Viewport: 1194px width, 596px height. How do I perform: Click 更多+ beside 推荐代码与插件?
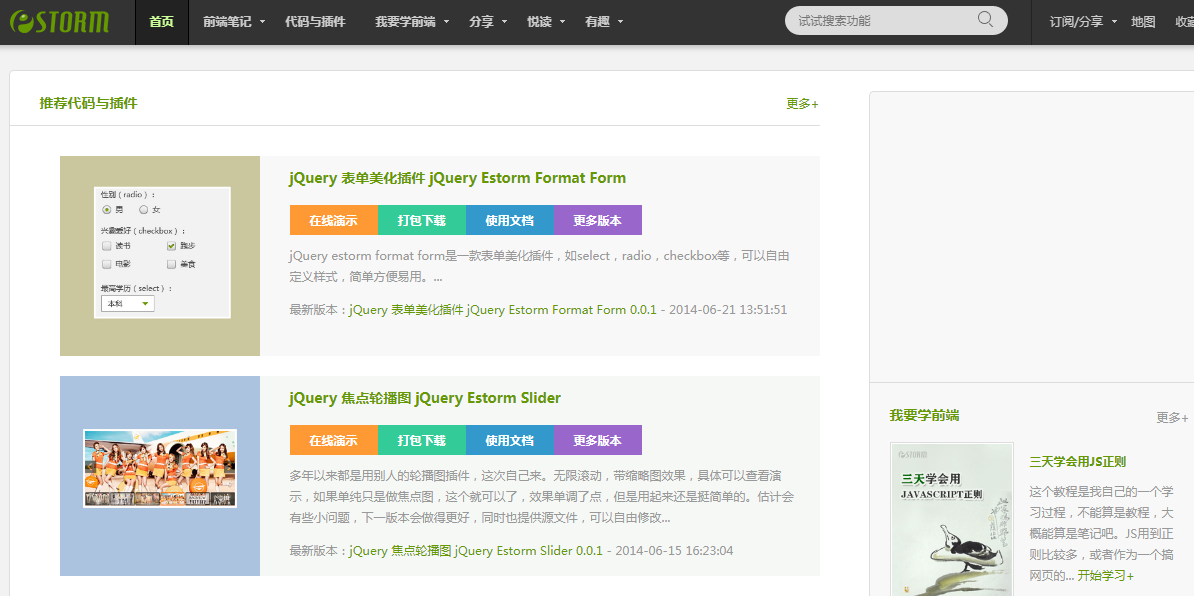803,104
